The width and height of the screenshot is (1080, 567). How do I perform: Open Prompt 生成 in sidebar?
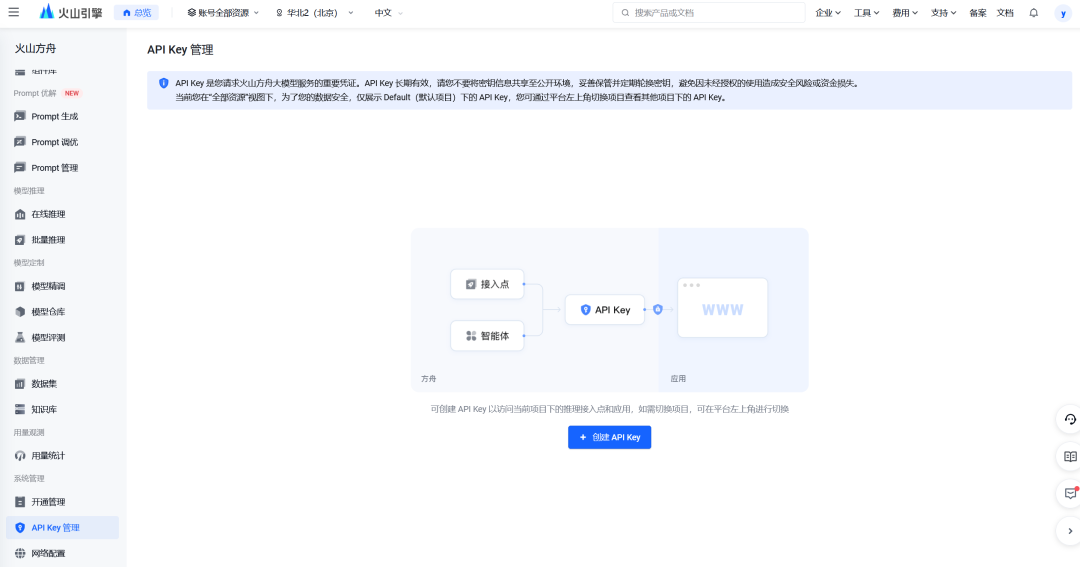tap(62, 116)
